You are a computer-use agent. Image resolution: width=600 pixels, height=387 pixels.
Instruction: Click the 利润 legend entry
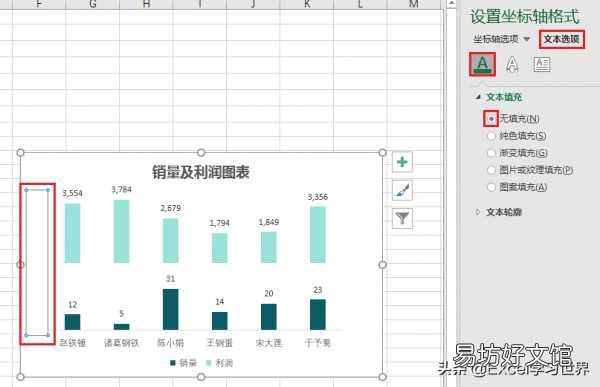point(219,363)
